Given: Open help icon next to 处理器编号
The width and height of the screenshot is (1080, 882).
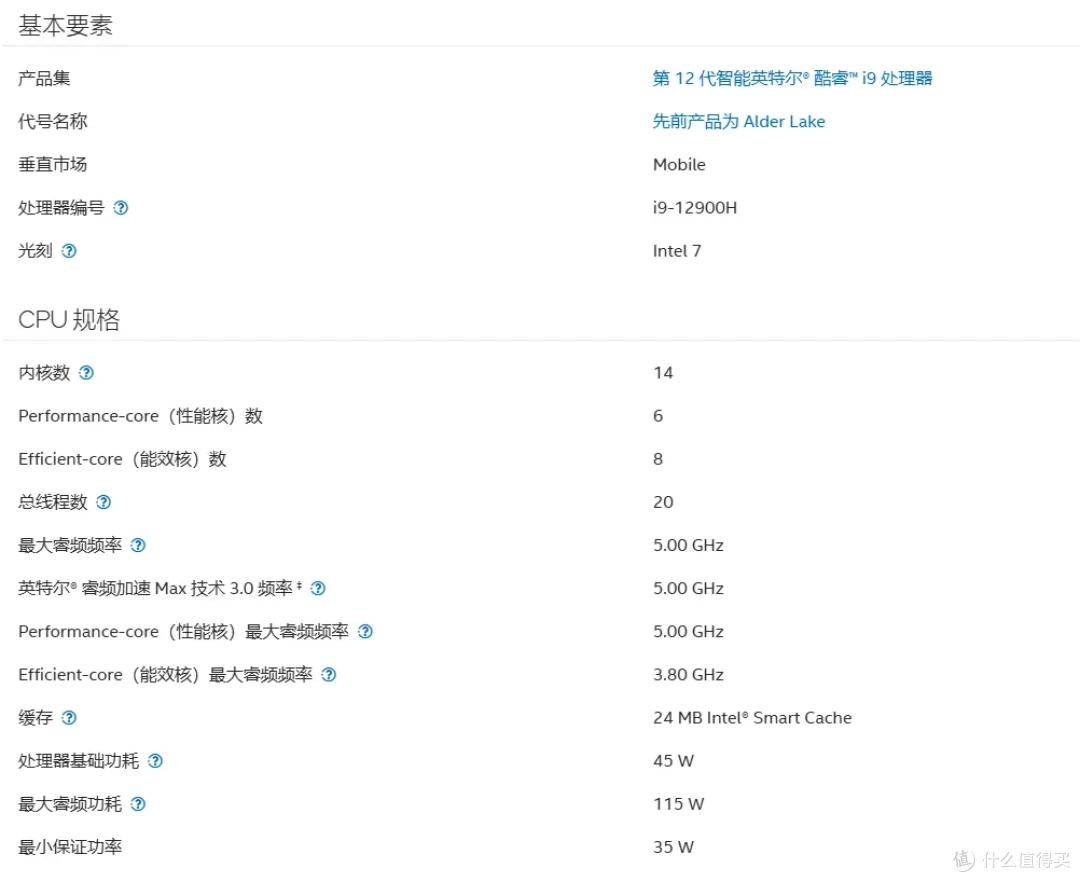Looking at the screenshot, I should pos(121,208).
